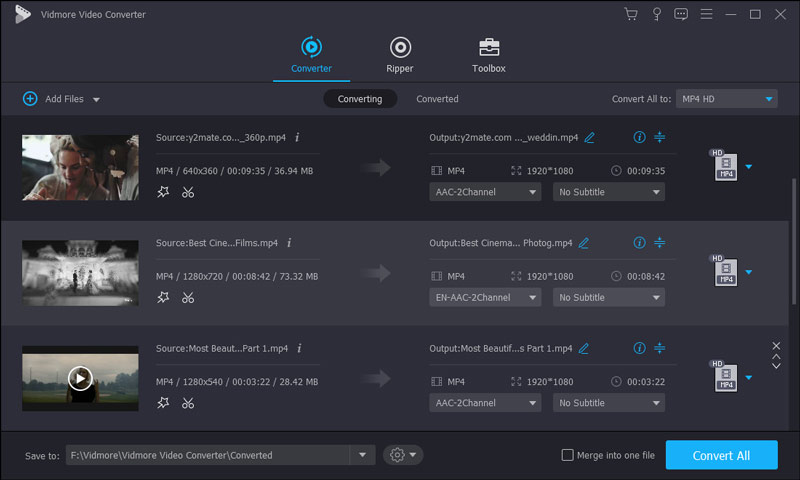The image size is (800, 480).
Task: Open the EN-AAC-2Channel audio track dropdown
Action: [x=485, y=297]
